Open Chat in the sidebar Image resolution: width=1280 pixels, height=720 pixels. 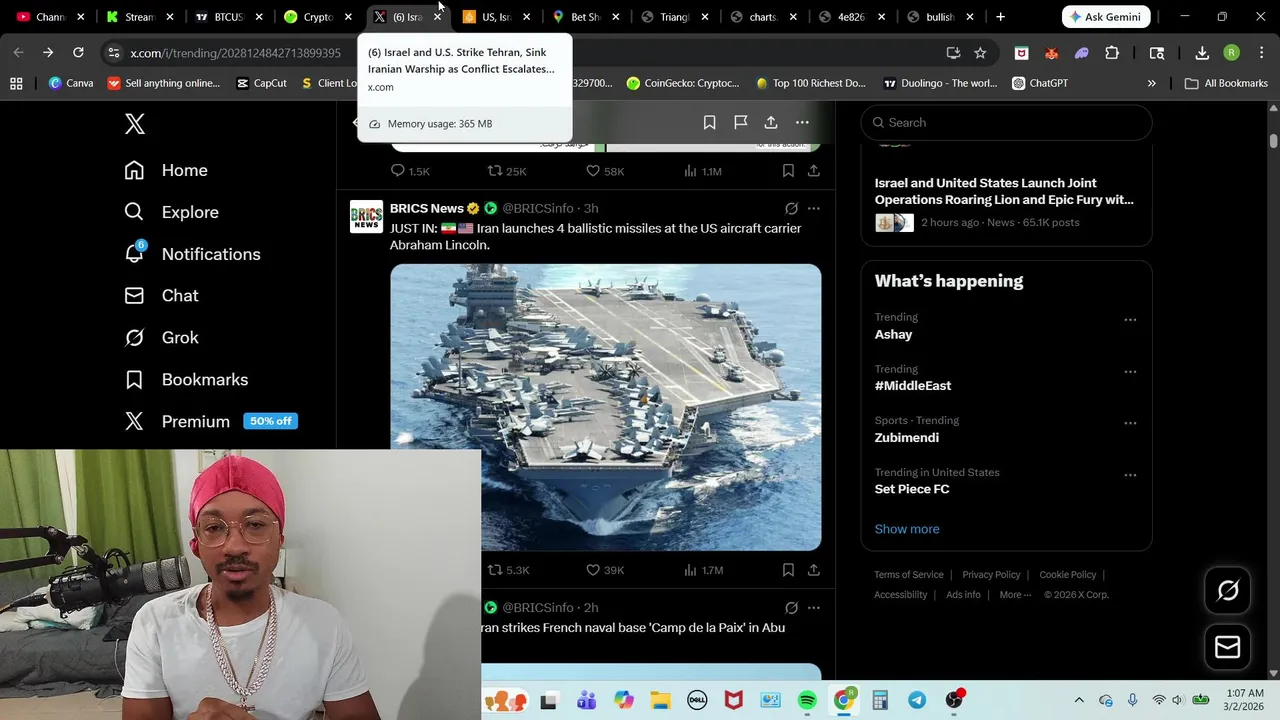coord(161,296)
